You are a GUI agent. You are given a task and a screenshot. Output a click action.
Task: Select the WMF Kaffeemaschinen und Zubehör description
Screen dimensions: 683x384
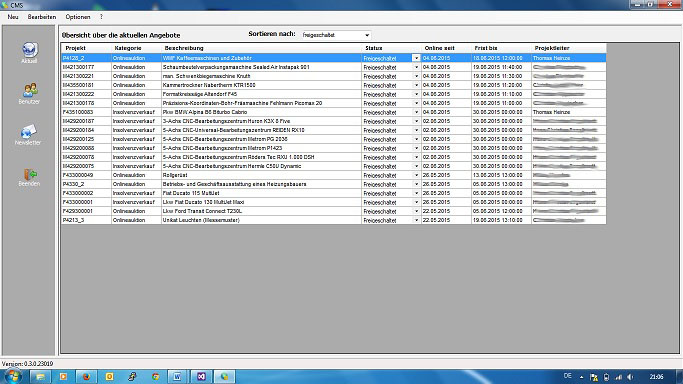261,58
